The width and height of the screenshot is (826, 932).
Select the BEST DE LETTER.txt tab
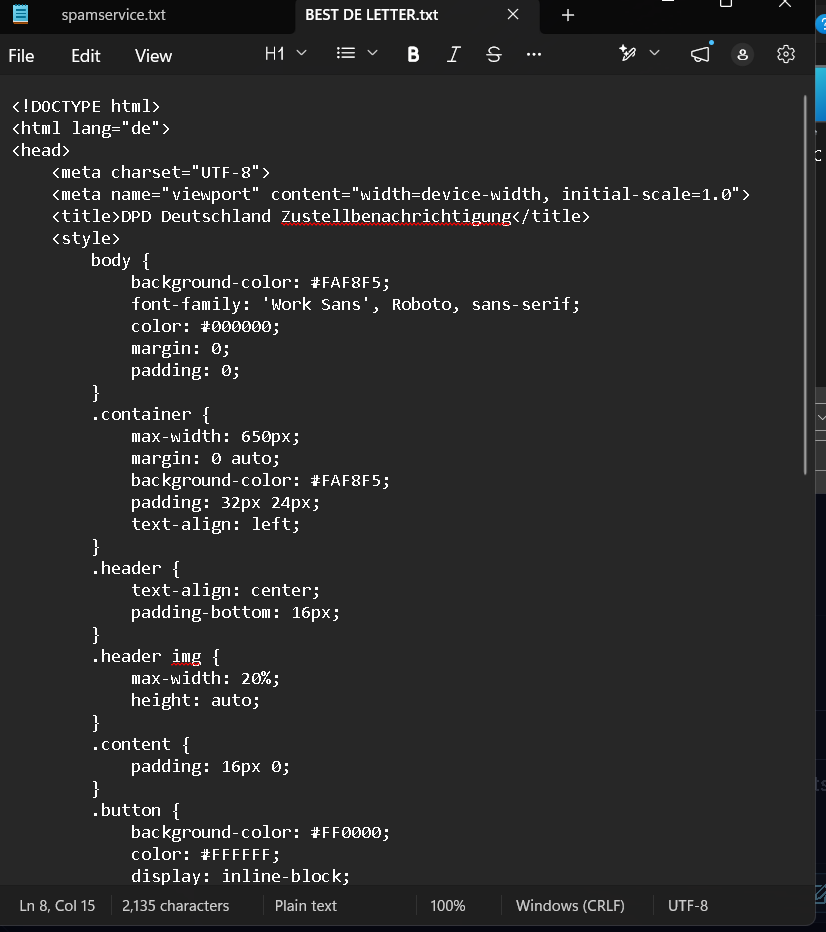(371, 15)
